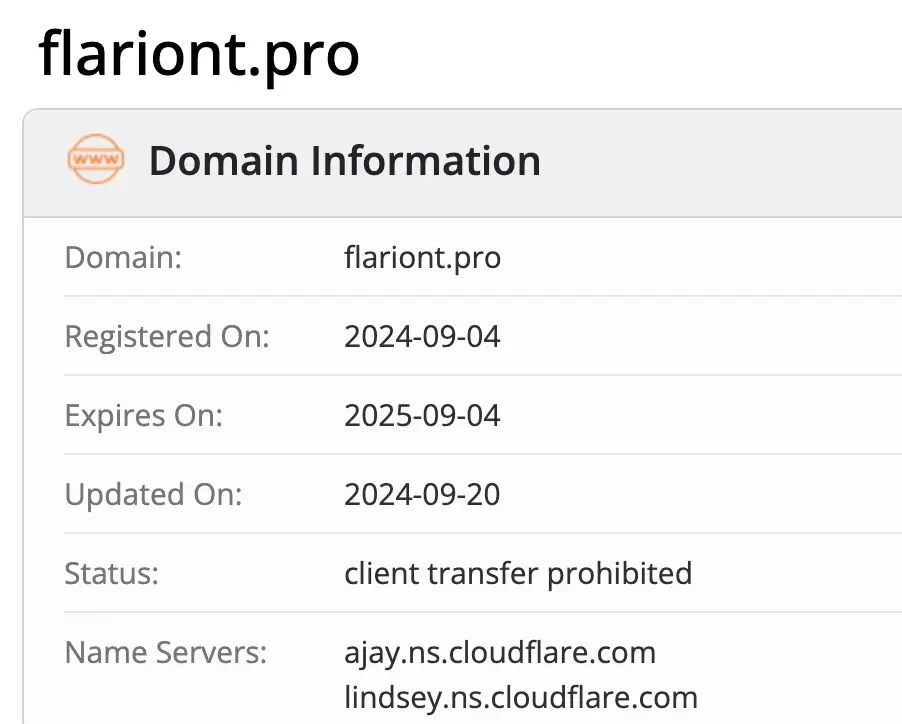This screenshot has width=902, height=724.
Task: Select the client transfer prohibited status
Action: (x=518, y=573)
